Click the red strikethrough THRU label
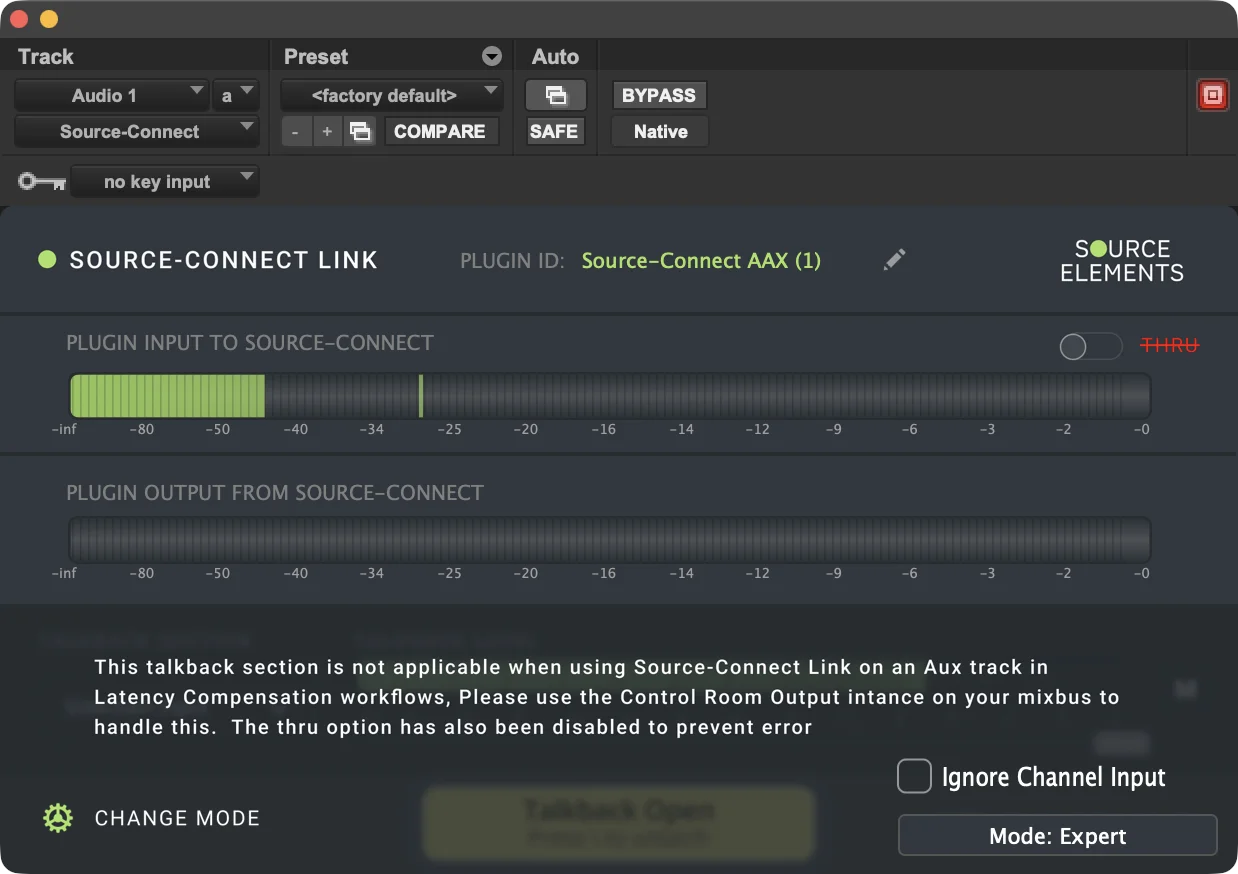The height and width of the screenshot is (874, 1238). (1170, 345)
